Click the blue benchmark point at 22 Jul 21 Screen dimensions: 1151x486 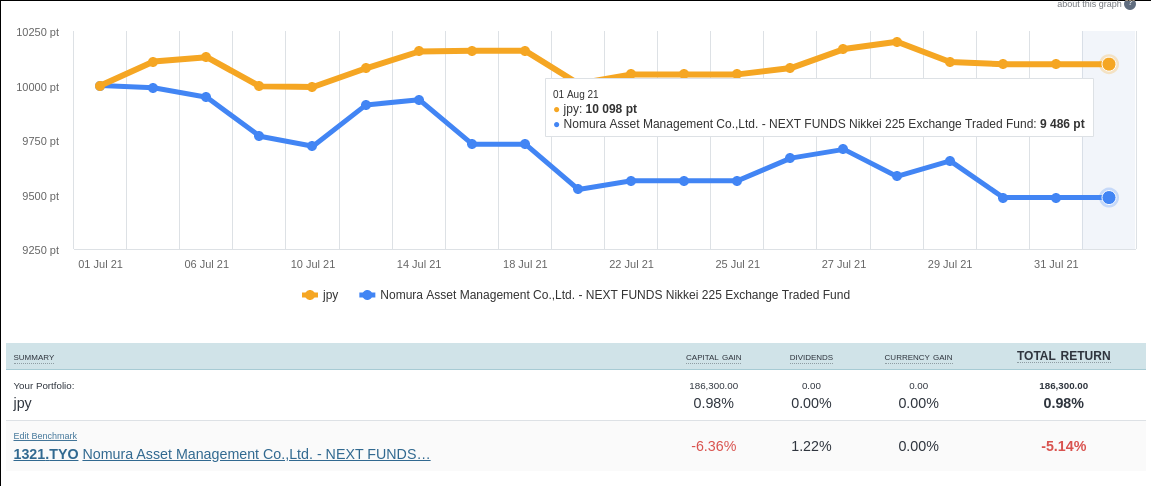click(x=631, y=181)
